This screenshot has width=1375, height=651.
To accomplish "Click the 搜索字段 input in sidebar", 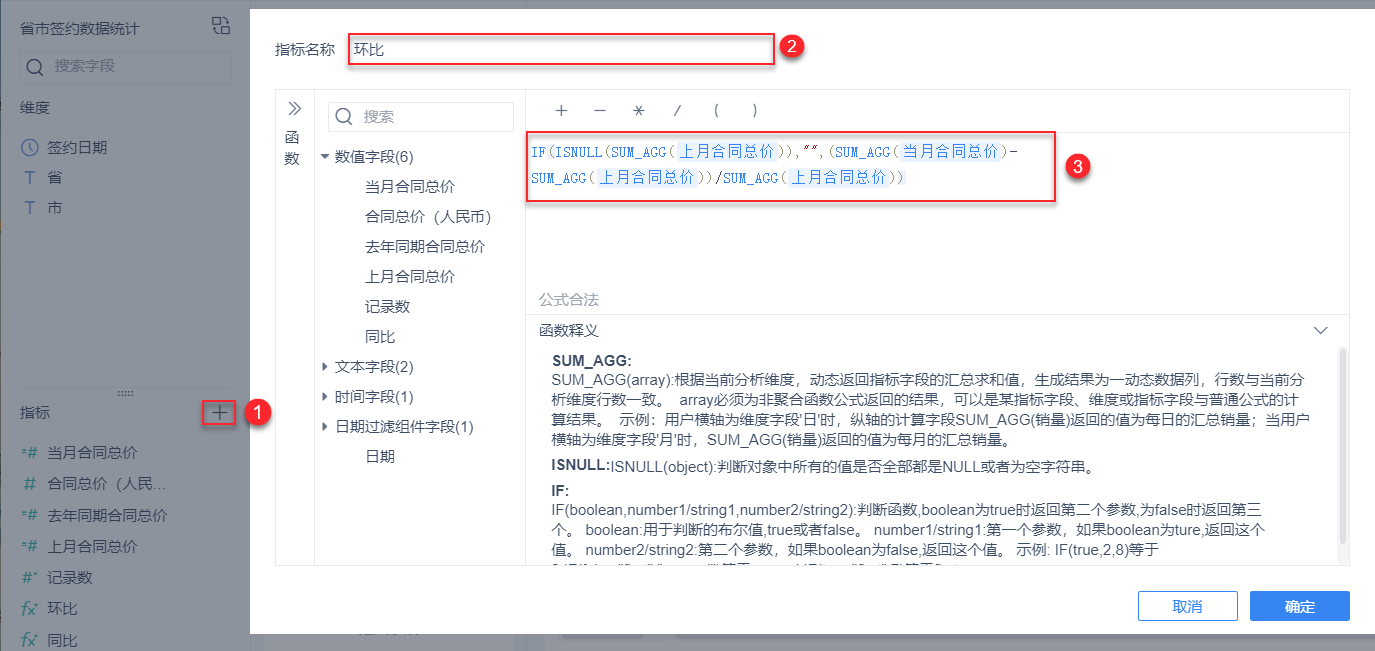I will pyautogui.click(x=125, y=67).
